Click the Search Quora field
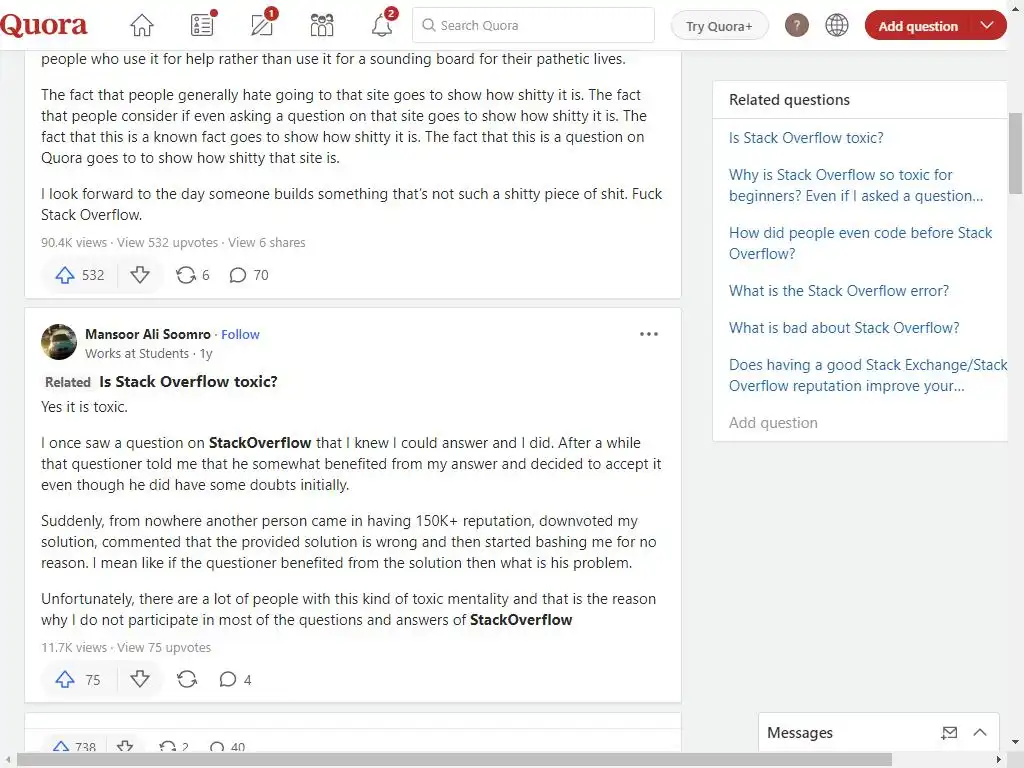Viewport: 1024px width, 768px height. [534, 25]
